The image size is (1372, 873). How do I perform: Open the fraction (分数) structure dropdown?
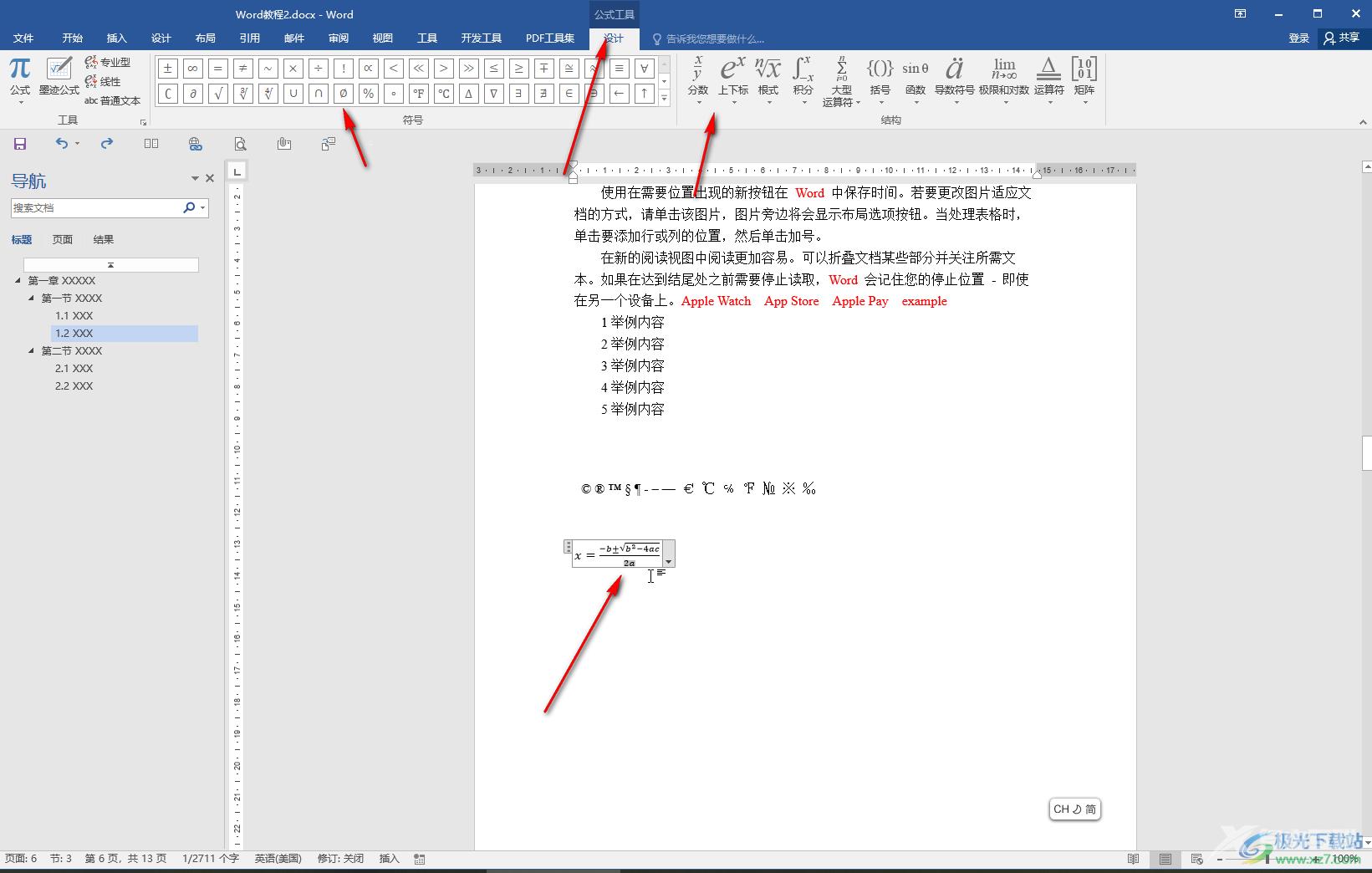697,81
